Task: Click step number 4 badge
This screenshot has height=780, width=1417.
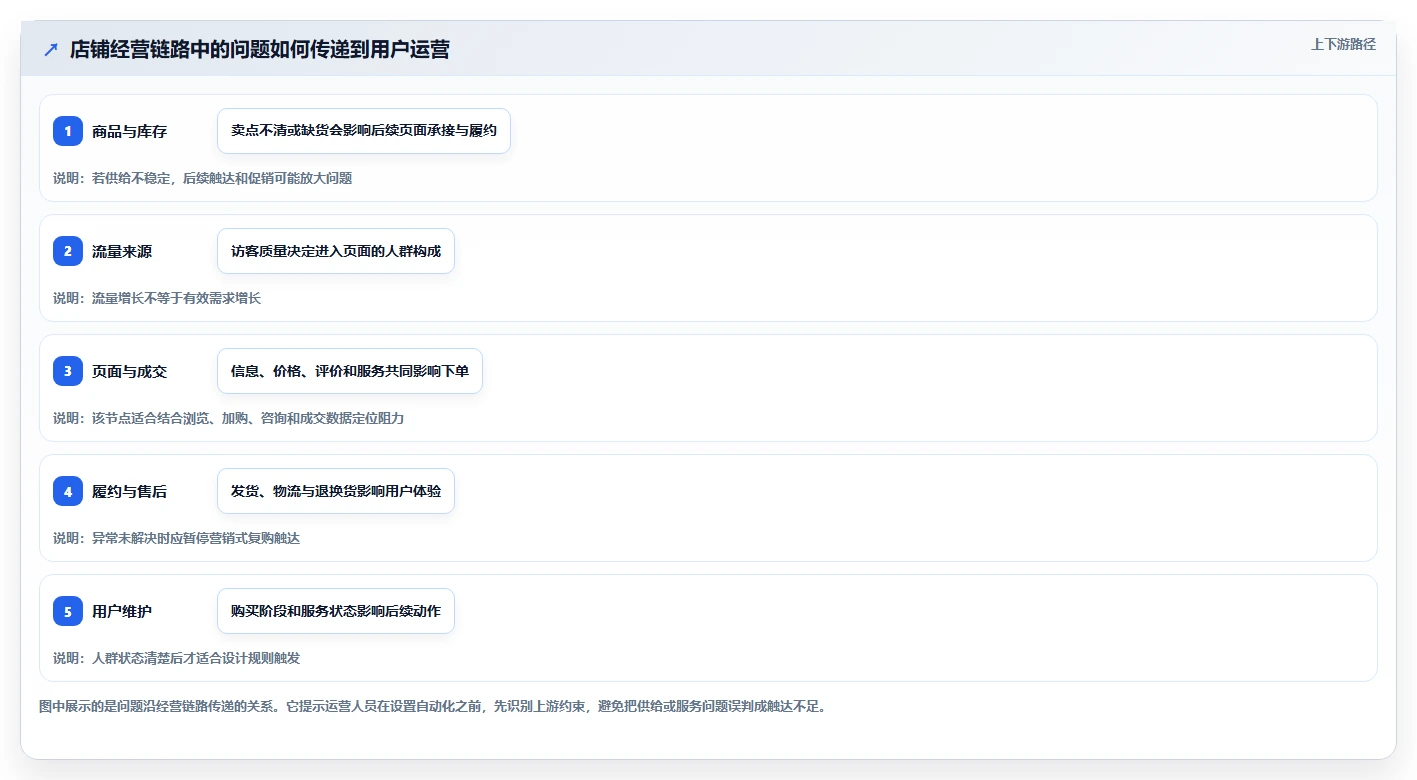Action: click(68, 491)
